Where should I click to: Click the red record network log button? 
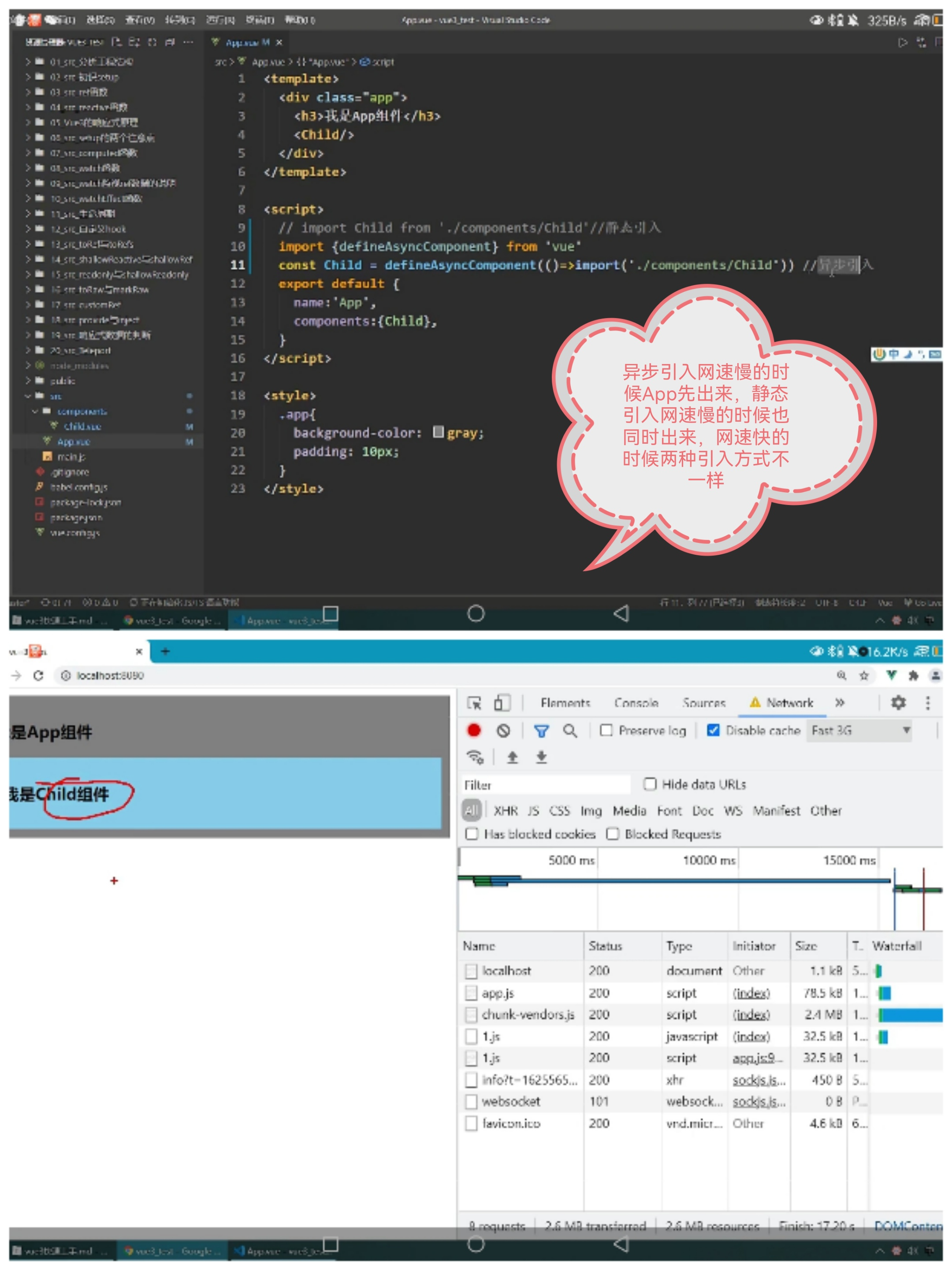tap(474, 730)
